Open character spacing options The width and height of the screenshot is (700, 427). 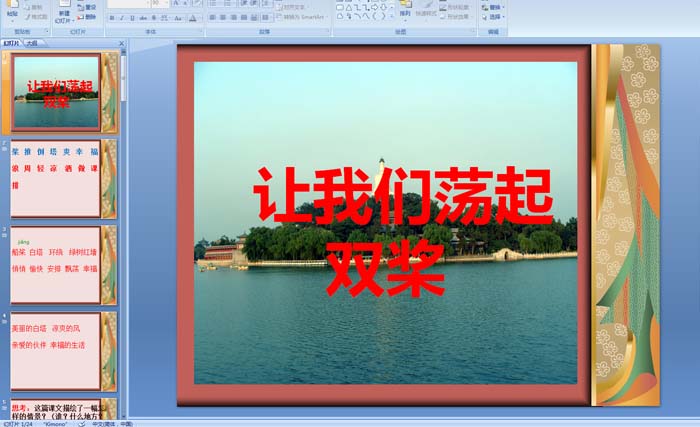click(164, 18)
